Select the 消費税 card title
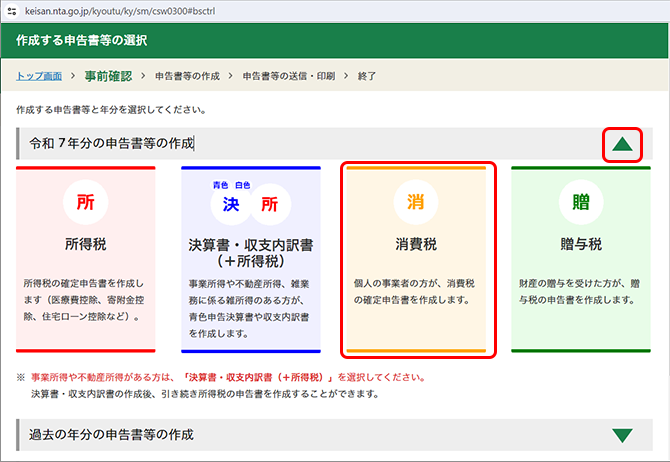This screenshot has height=462, width=670. point(416,244)
